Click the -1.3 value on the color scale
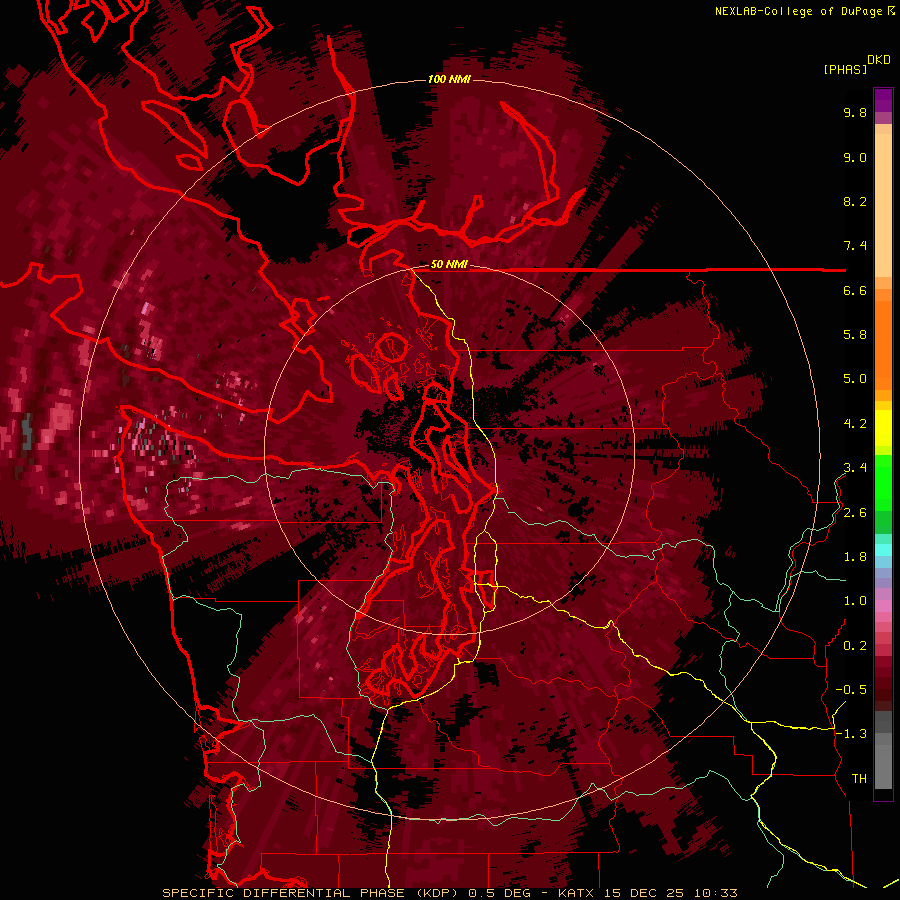This screenshot has height=900, width=900. (851, 734)
